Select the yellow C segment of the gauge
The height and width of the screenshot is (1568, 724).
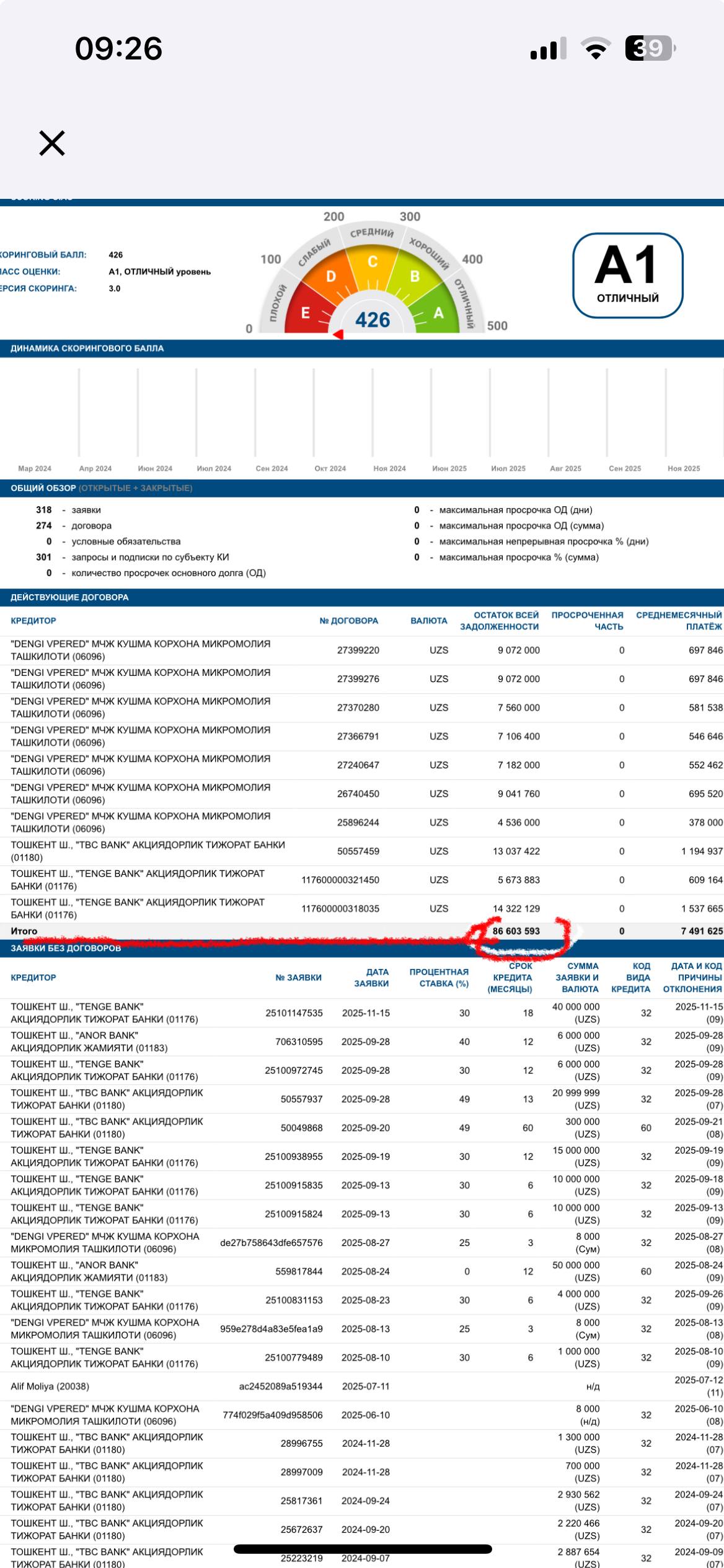[x=372, y=262]
